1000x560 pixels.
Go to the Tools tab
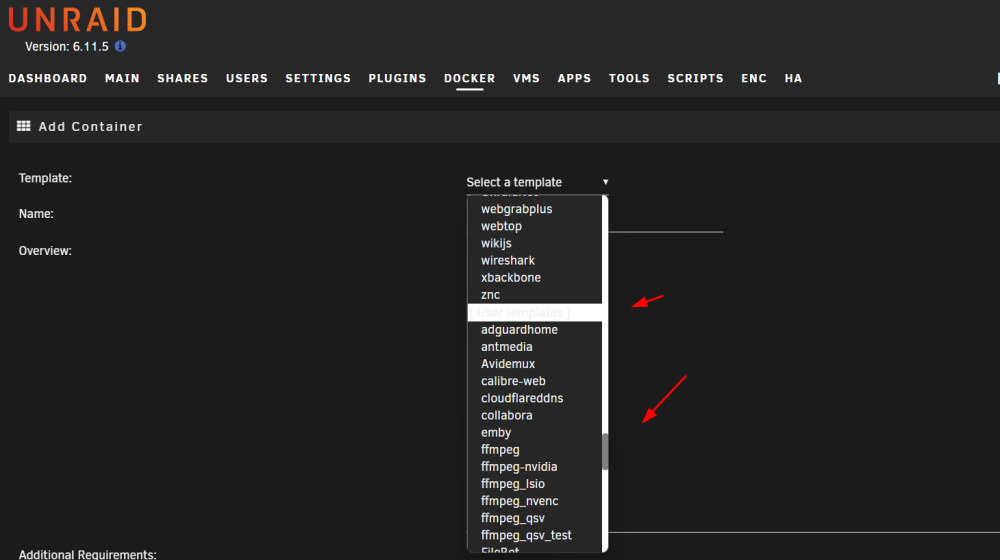pos(629,78)
